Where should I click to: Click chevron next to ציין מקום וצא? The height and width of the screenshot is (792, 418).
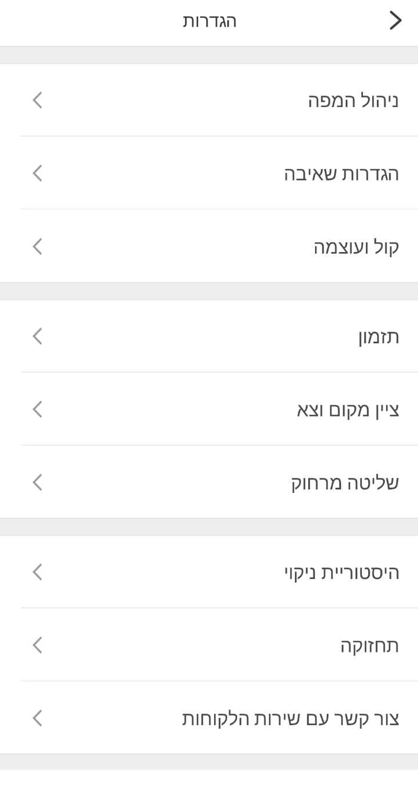click(x=37, y=409)
